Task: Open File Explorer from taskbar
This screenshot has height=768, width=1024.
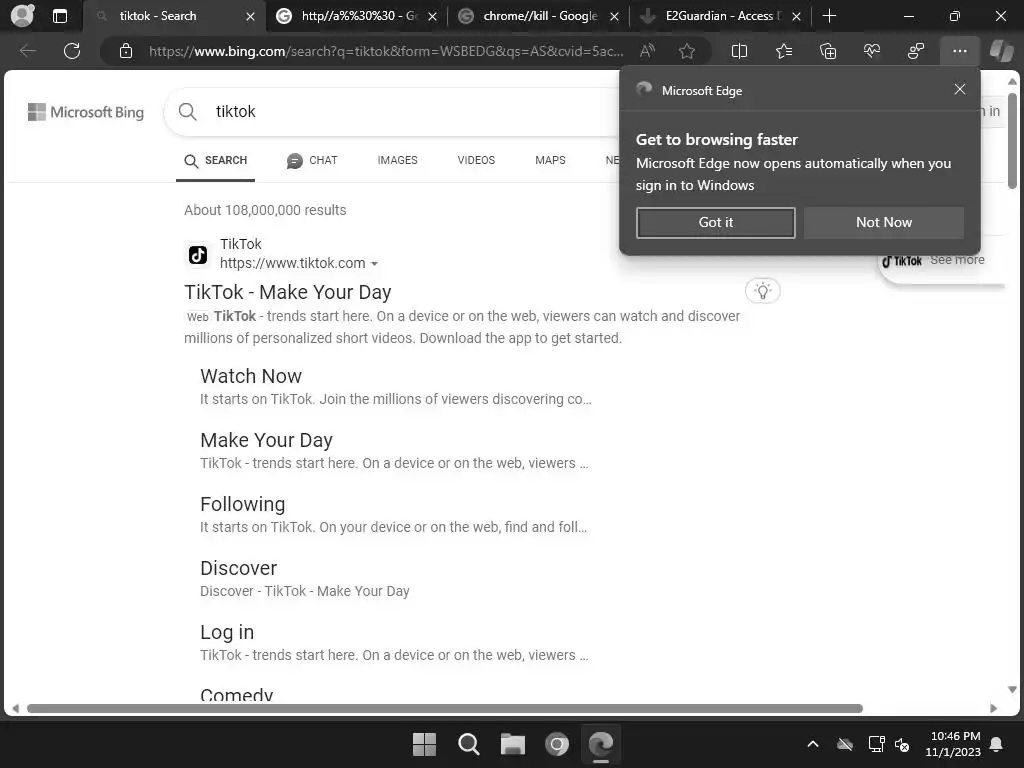Action: [513, 744]
